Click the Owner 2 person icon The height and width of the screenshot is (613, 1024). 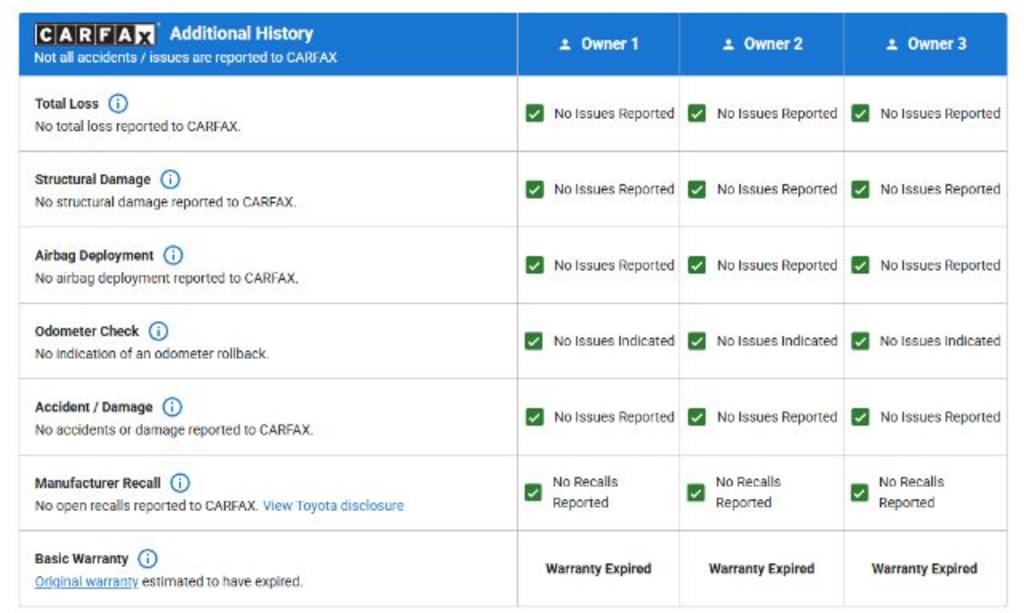click(728, 44)
